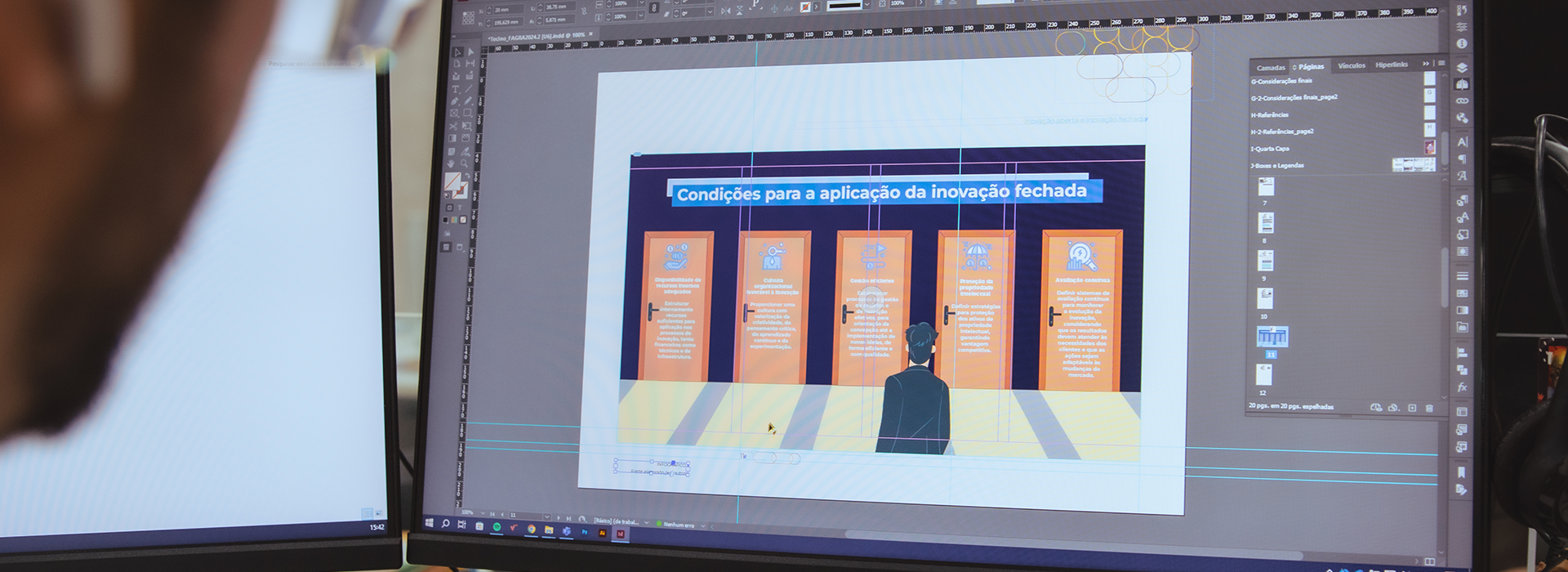Open Layers panel icon in dock
The height and width of the screenshot is (572, 1568).
pyautogui.click(x=1463, y=67)
